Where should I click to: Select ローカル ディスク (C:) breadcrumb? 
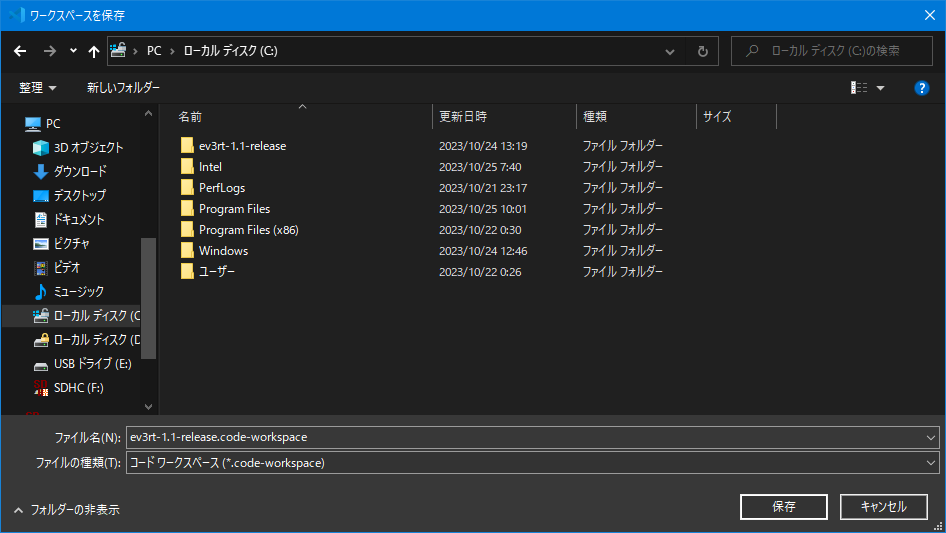(x=230, y=51)
